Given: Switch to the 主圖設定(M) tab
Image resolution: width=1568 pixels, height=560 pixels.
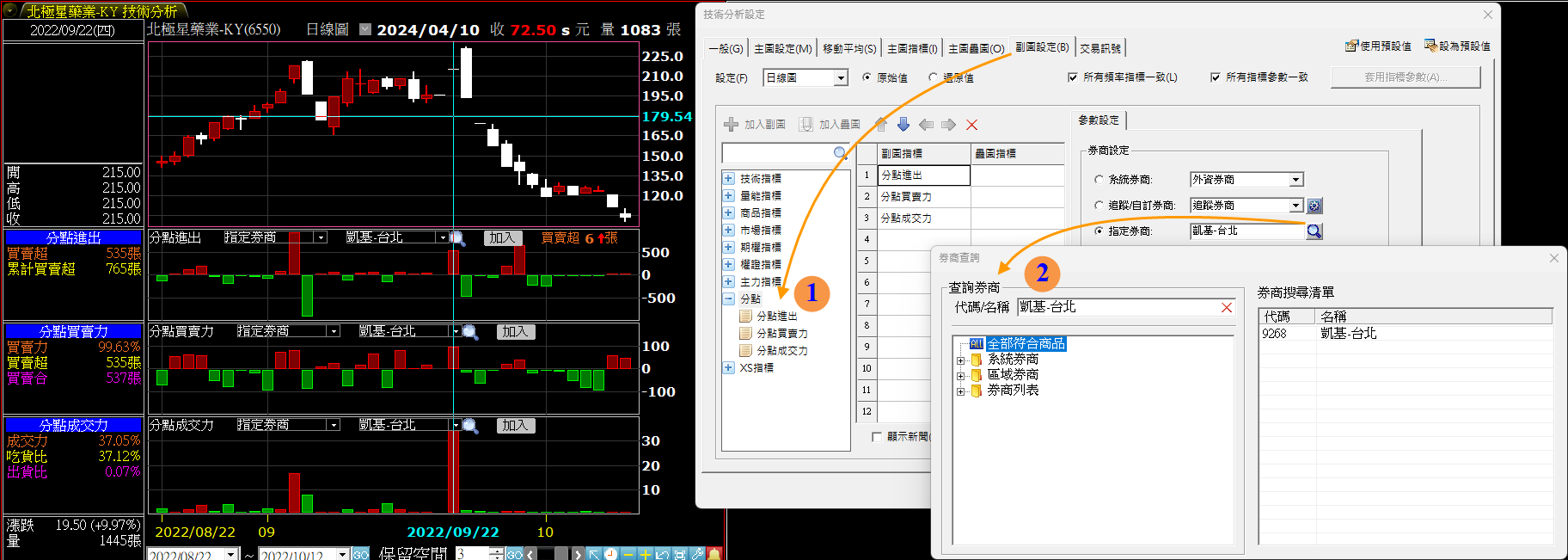Looking at the screenshot, I should [782, 49].
